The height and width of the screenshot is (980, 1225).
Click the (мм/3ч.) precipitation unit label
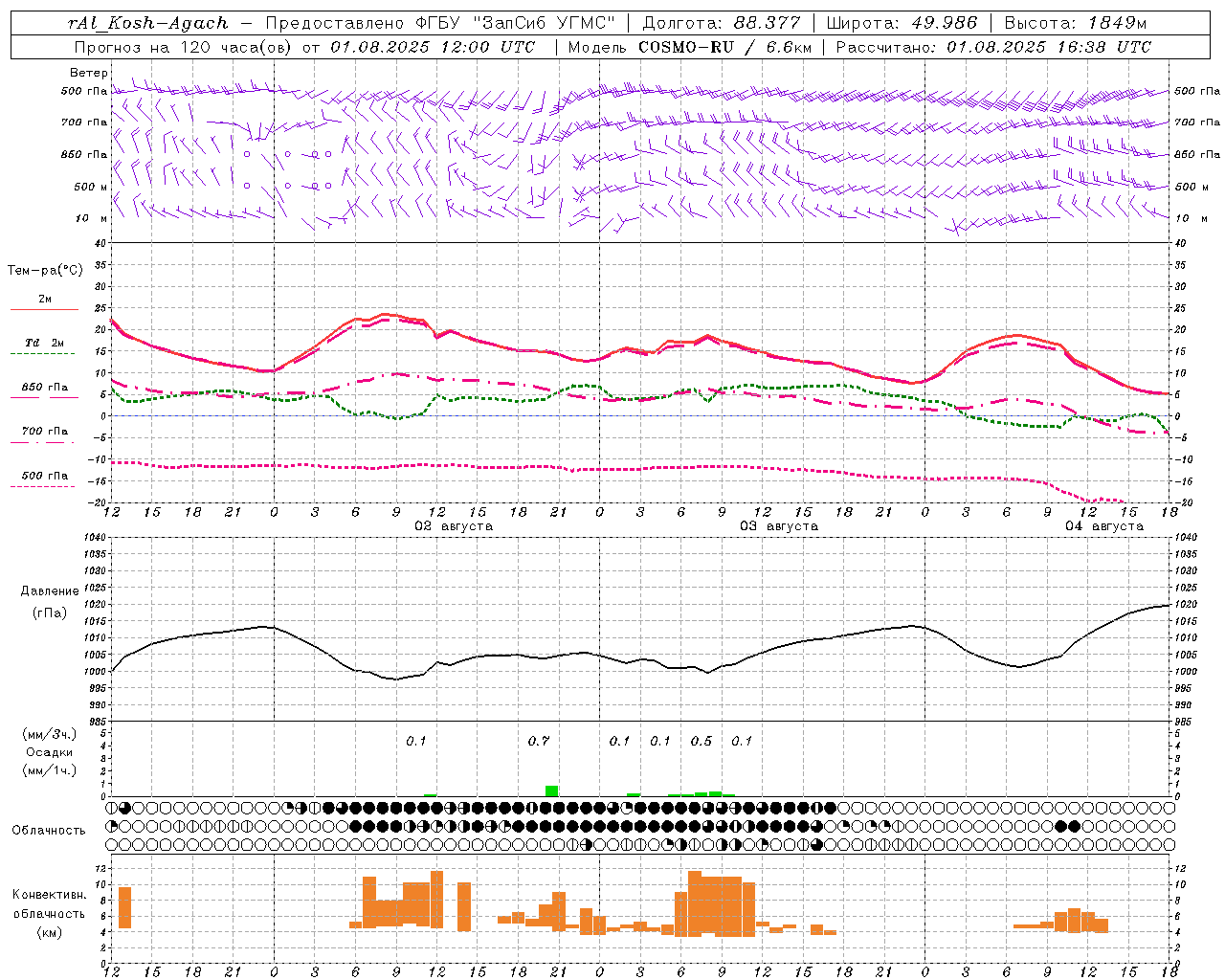50,734
